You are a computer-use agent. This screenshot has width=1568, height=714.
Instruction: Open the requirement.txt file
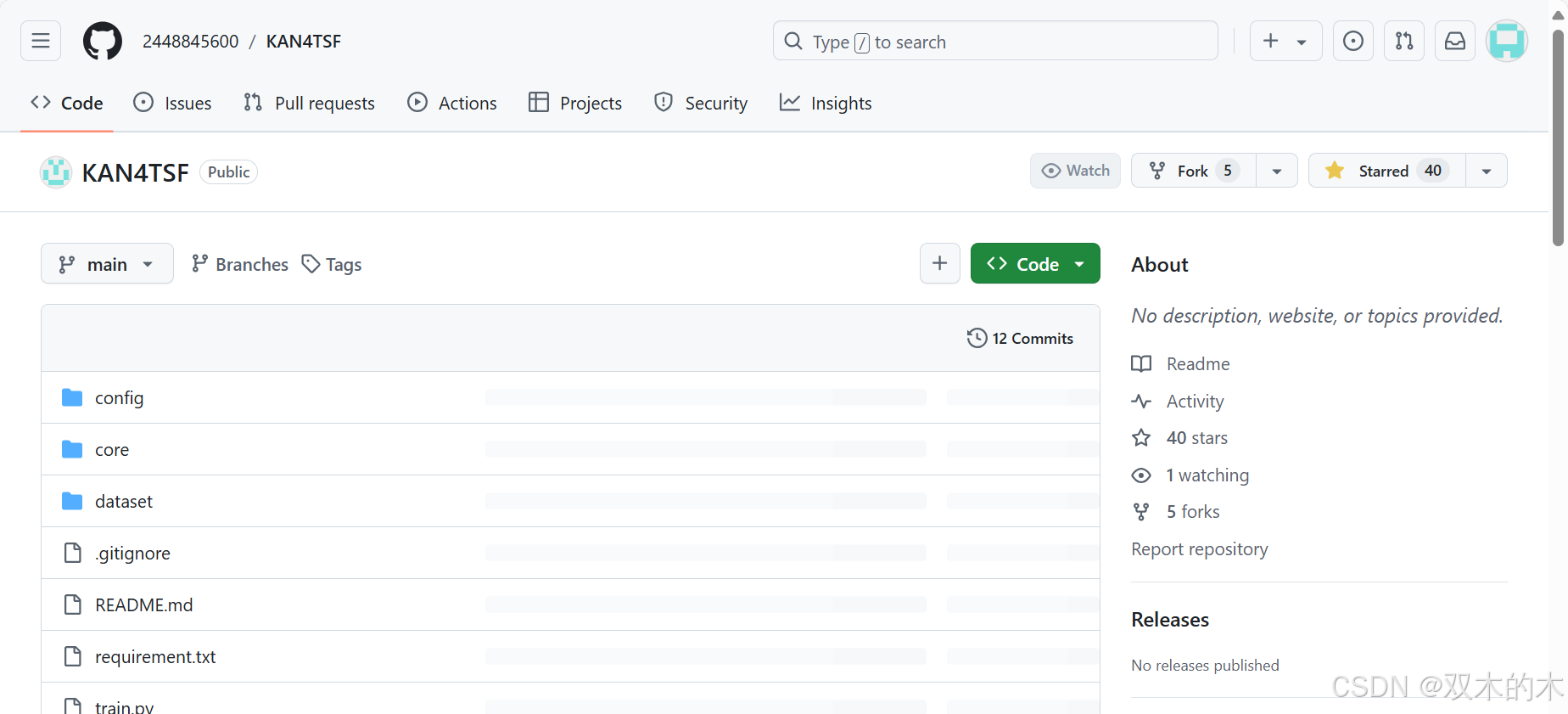pyautogui.click(x=155, y=656)
